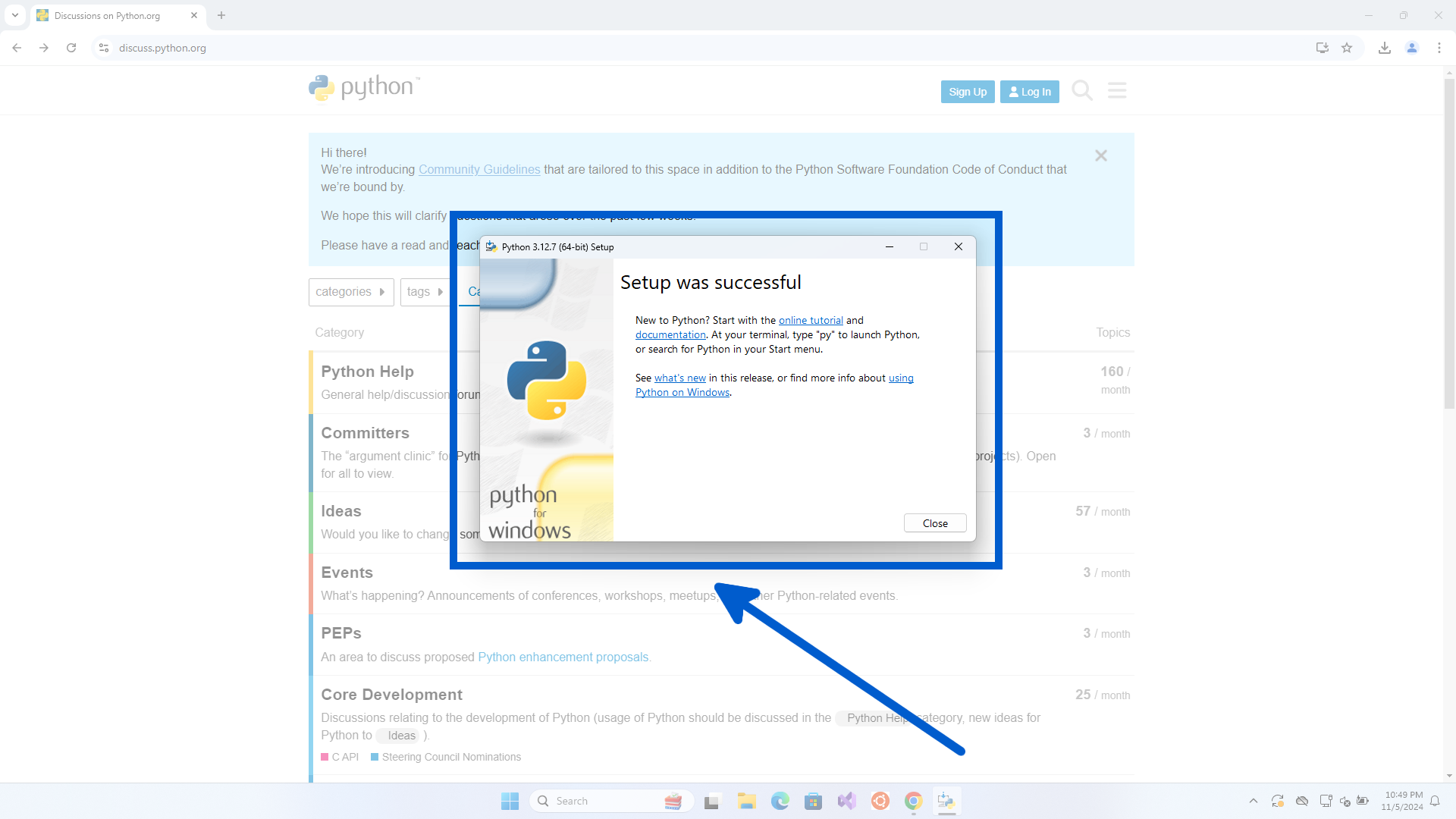Image resolution: width=1456 pixels, height=819 pixels.
Task: Bookmark the page using the star icon
Action: pos(1348,48)
